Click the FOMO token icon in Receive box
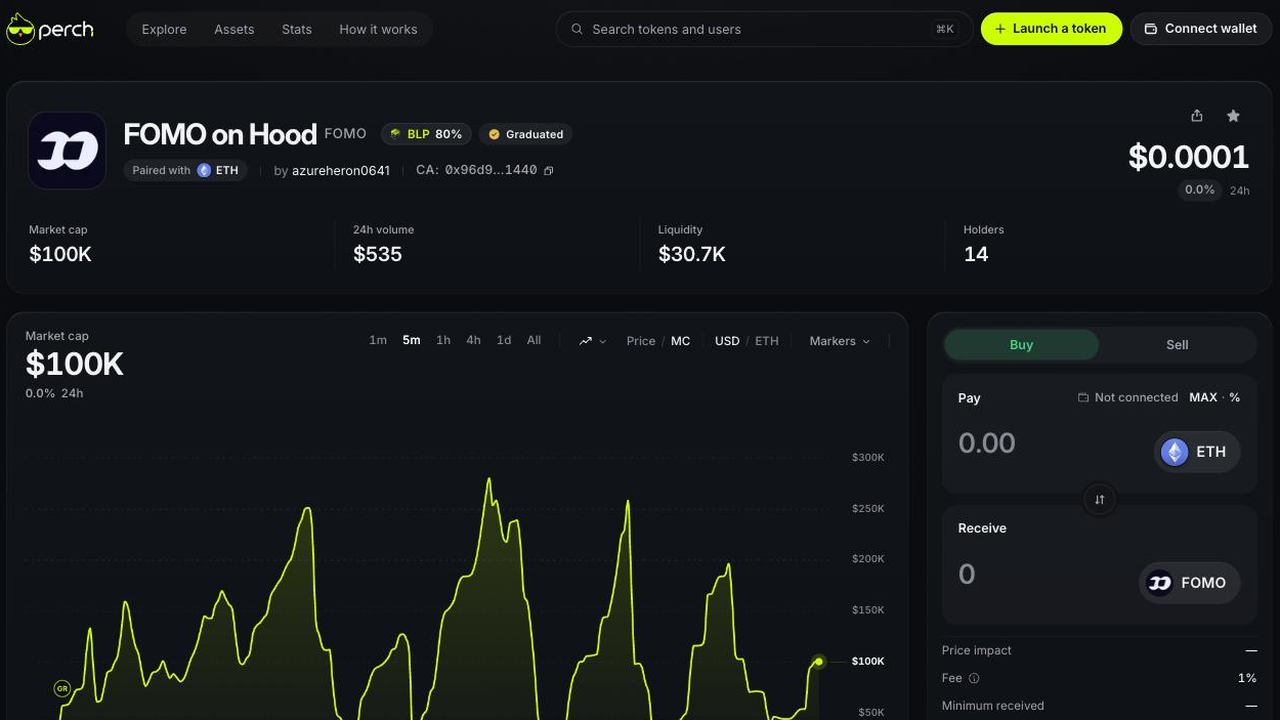The image size is (1280, 720). click(x=1160, y=583)
